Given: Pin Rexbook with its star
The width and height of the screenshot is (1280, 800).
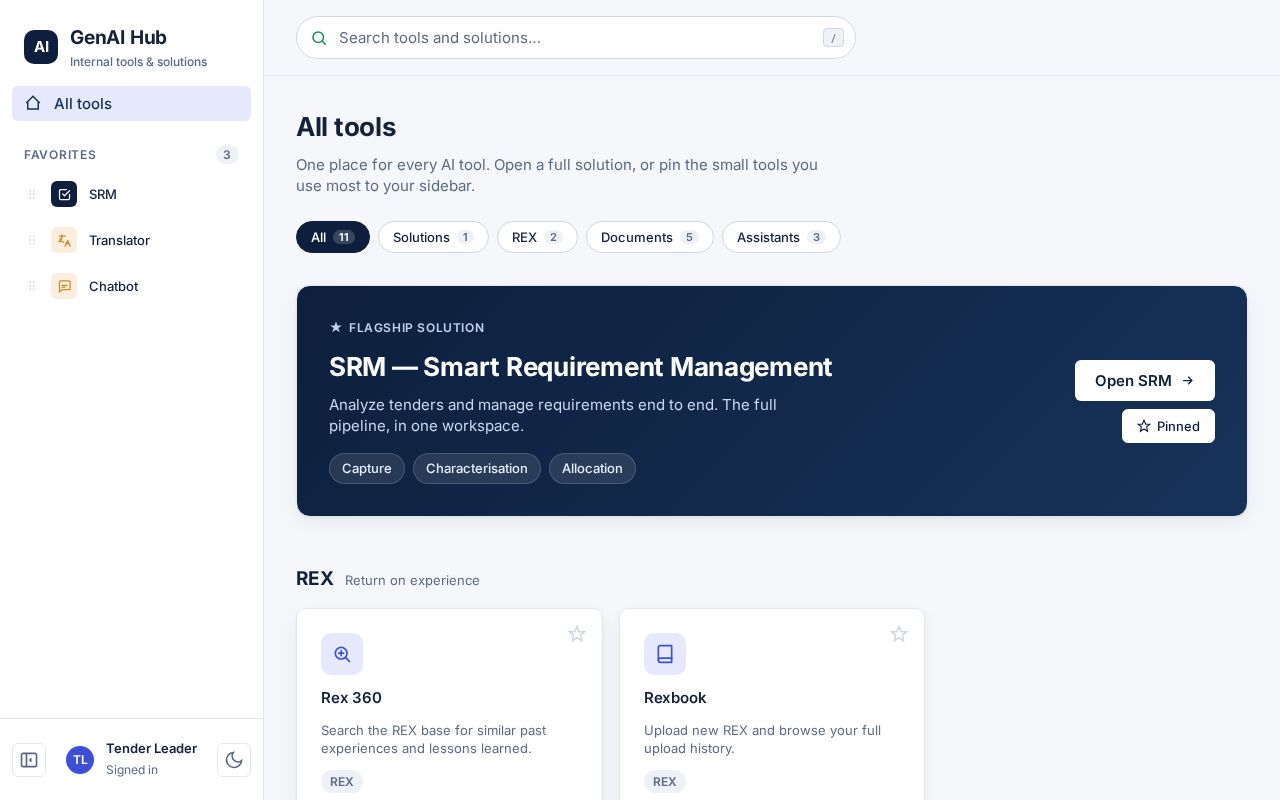Looking at the screenshot, I should pos(899,634).
